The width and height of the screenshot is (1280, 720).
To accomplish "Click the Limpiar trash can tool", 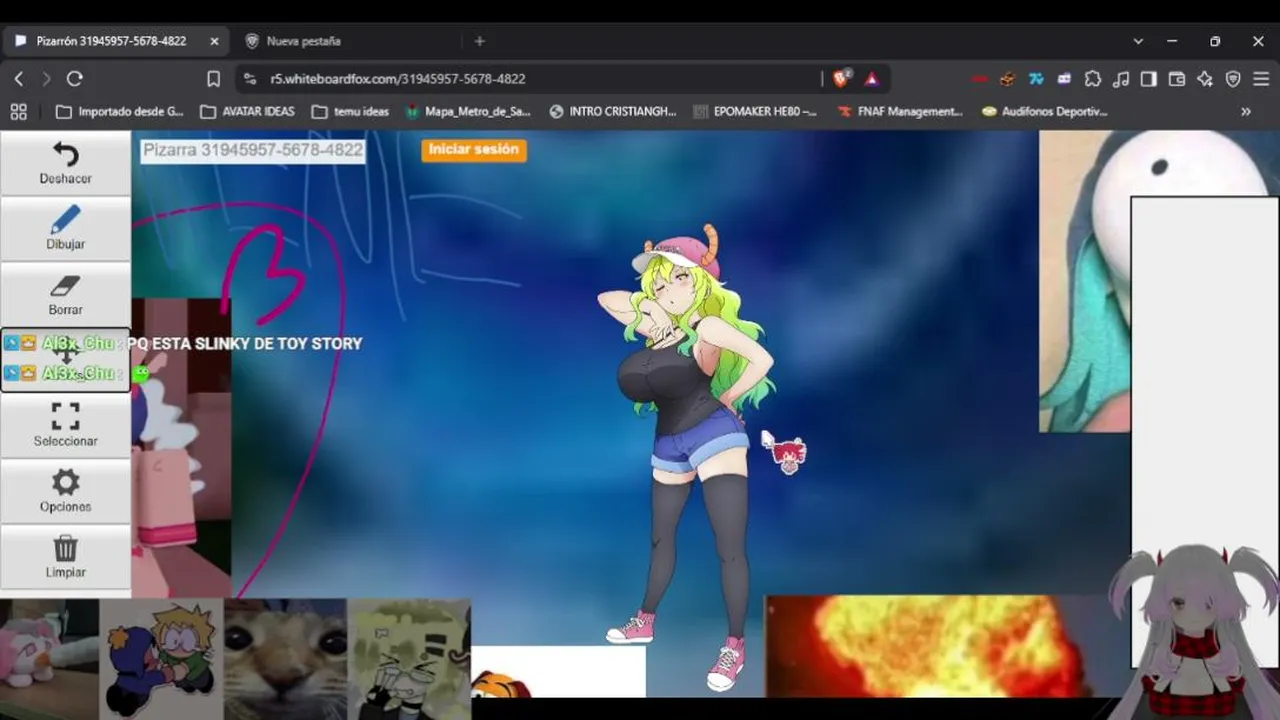I will click(65, 557).
